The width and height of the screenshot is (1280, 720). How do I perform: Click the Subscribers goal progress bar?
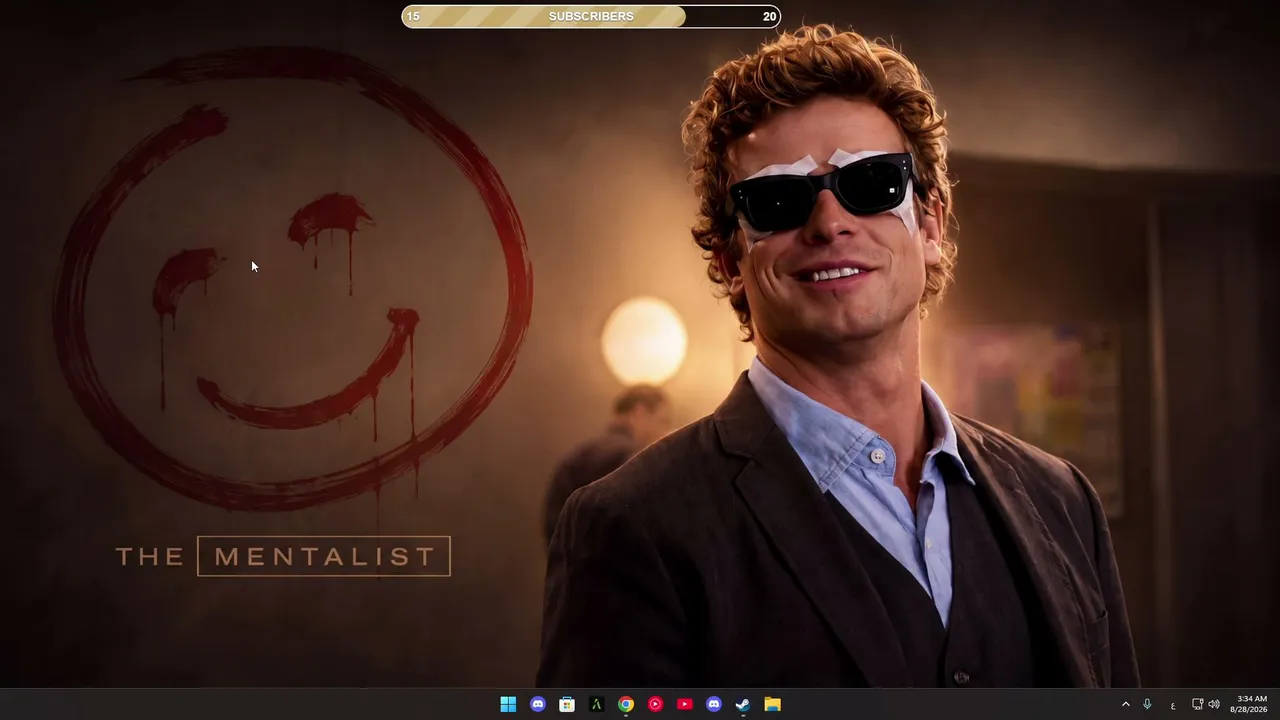coord(591,16)
